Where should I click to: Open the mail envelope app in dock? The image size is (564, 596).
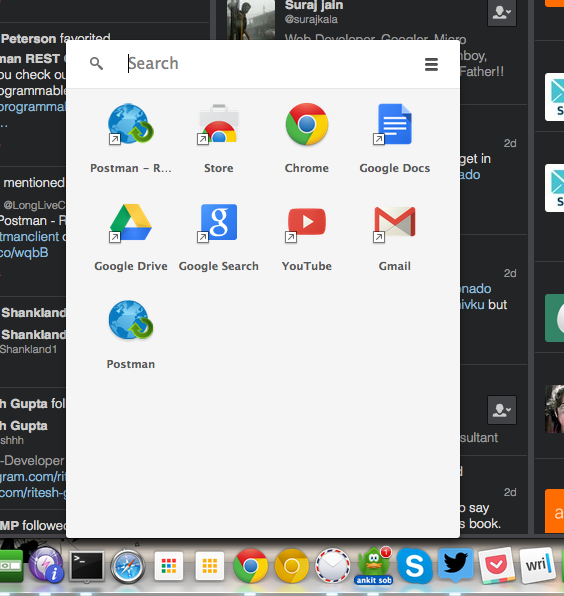pyautogui.click(x=333, y=566)
